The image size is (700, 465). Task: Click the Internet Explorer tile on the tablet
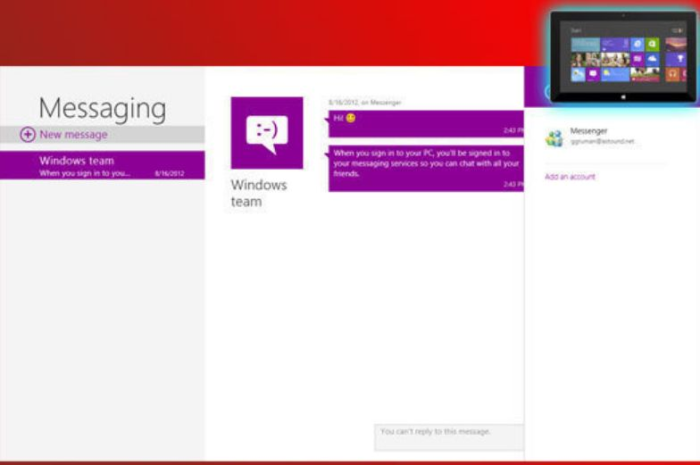[x=638, y=44]
